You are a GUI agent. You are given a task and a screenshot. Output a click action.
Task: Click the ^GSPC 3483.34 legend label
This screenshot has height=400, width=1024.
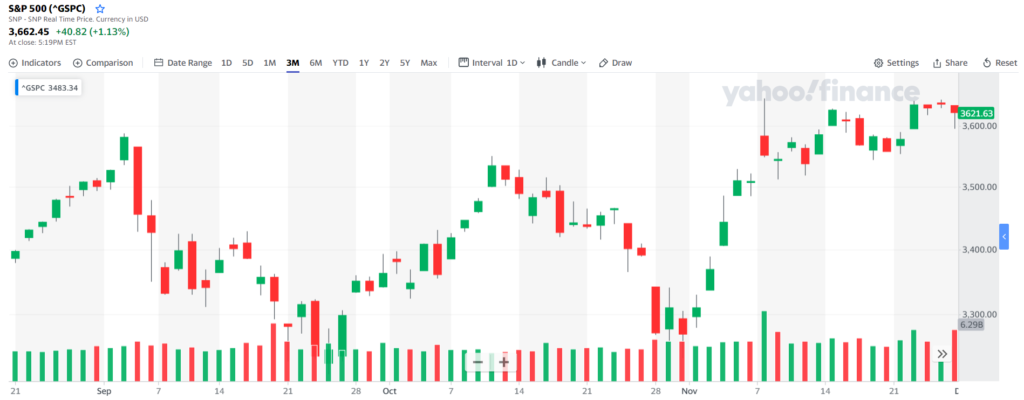click(49, 88)
